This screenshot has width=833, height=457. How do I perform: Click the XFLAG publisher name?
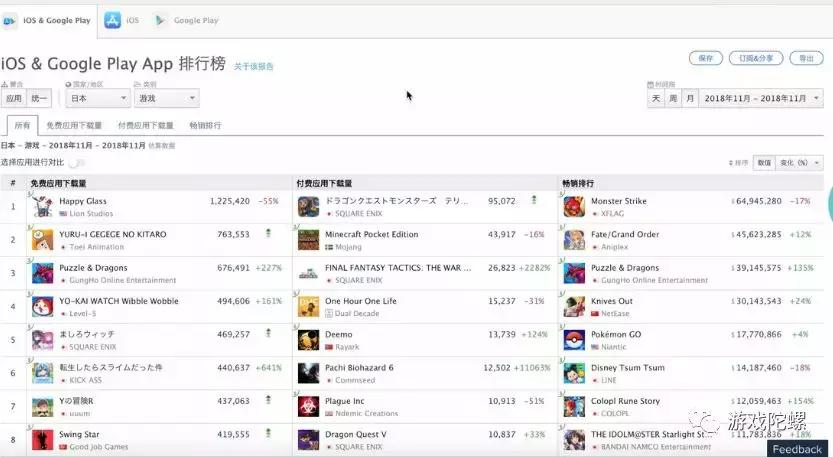pyautogui.click(x=613, y=214)
